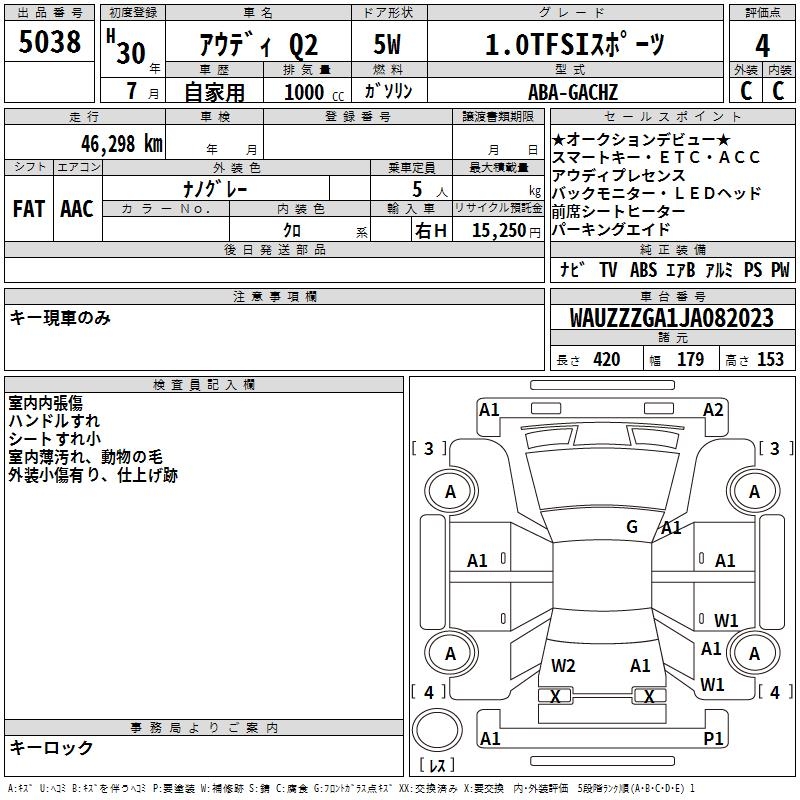Select inspector note 室内内張傷
The image size is (800, 800).
point(45,403)
